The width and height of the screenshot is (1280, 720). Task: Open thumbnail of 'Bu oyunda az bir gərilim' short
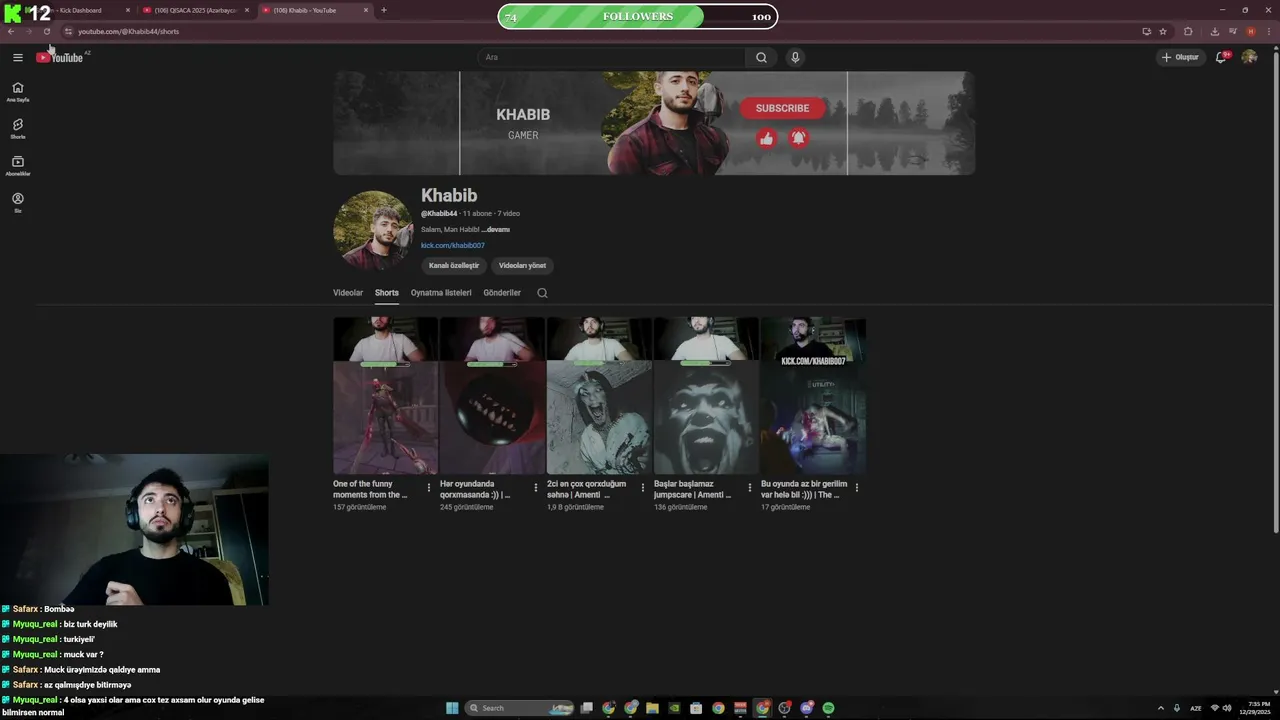pyautogui.click(x=813, y=396)
